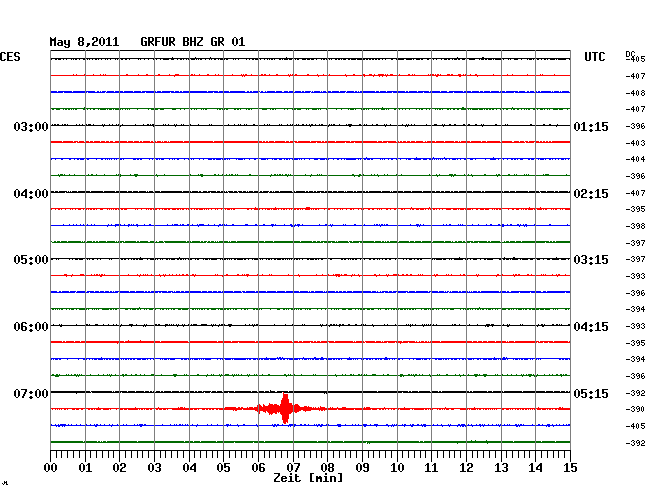Click the "-404" DC offset value

(635, 159)
